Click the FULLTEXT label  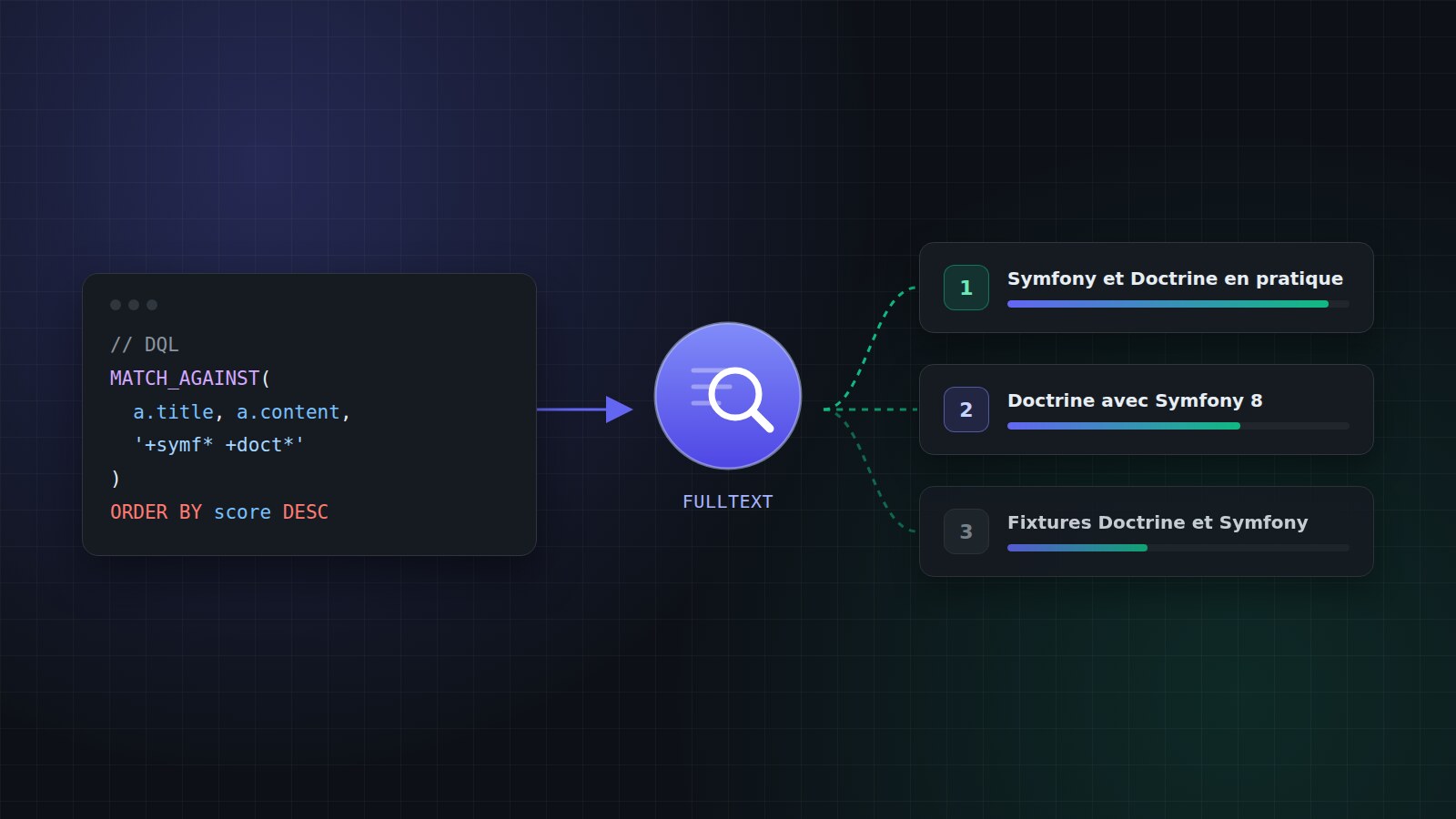coord(728,501)
